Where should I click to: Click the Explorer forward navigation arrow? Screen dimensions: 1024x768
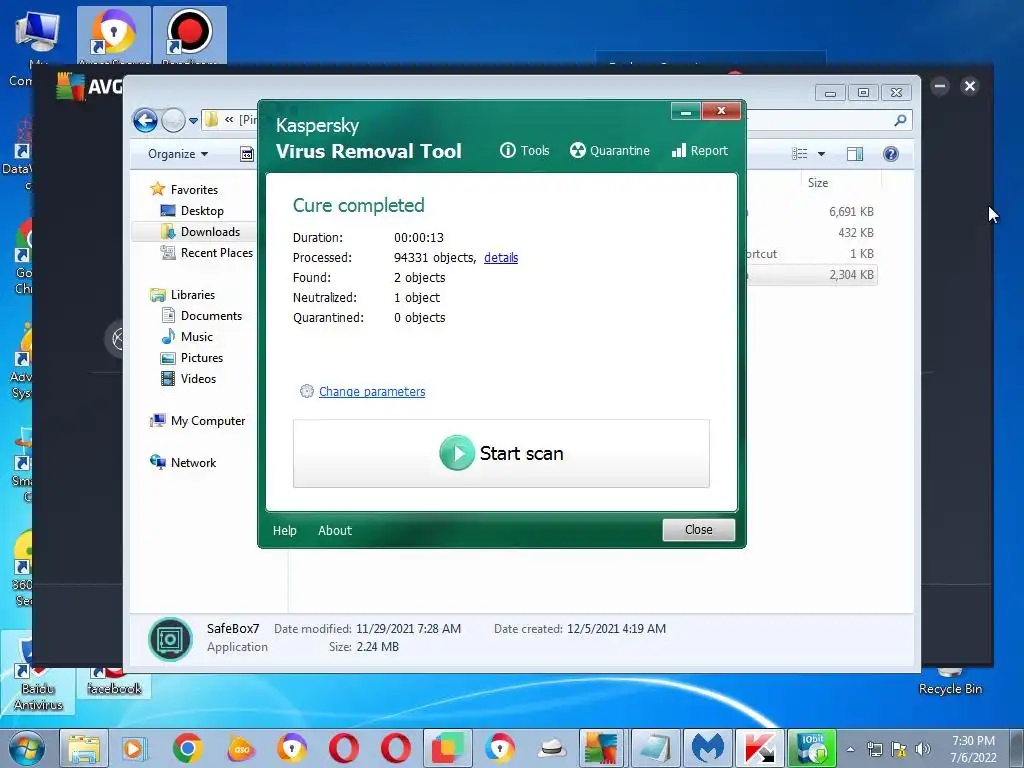click(x=173, y=120)
